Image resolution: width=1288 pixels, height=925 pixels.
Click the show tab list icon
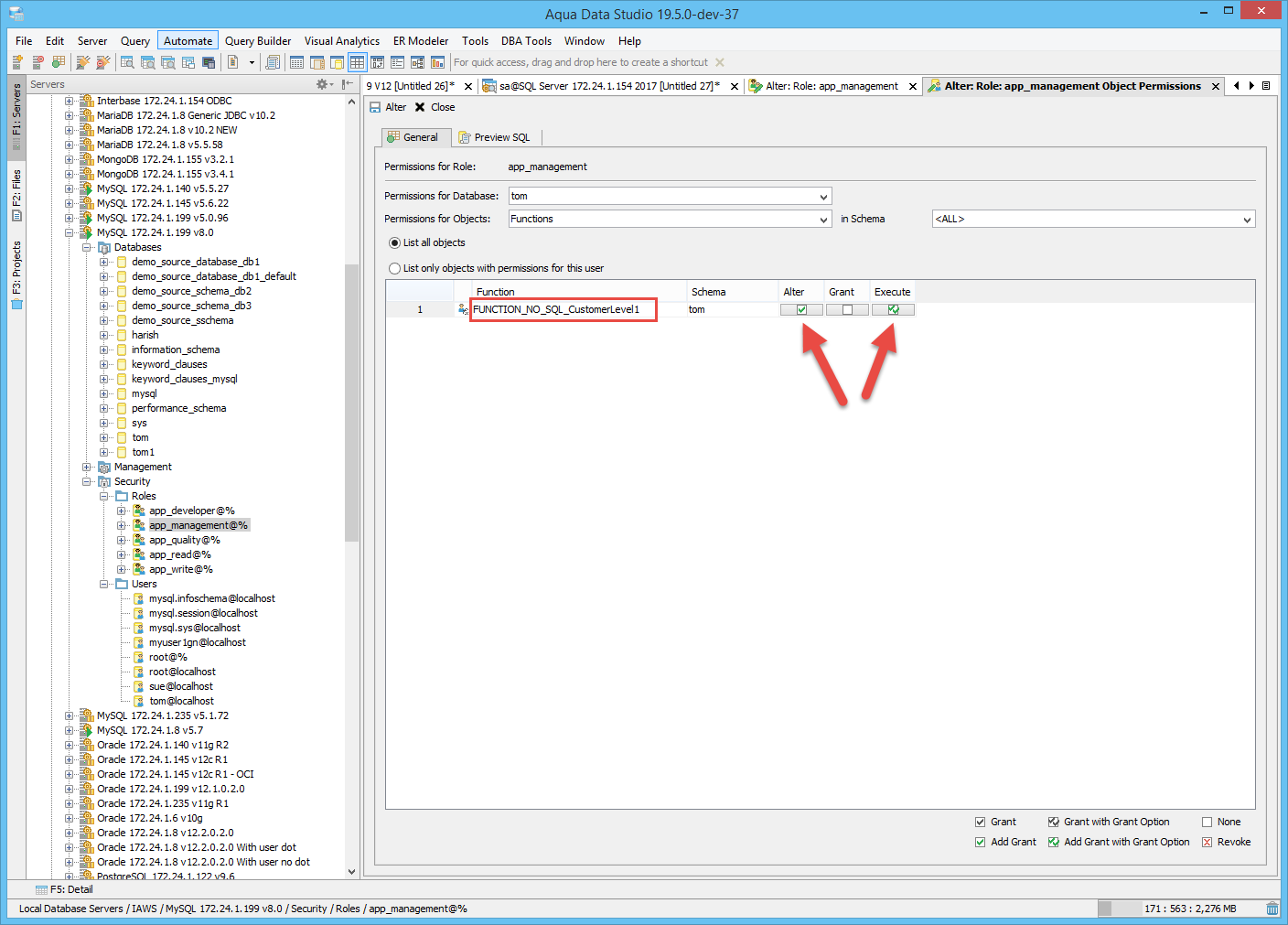click(1266, 86)
